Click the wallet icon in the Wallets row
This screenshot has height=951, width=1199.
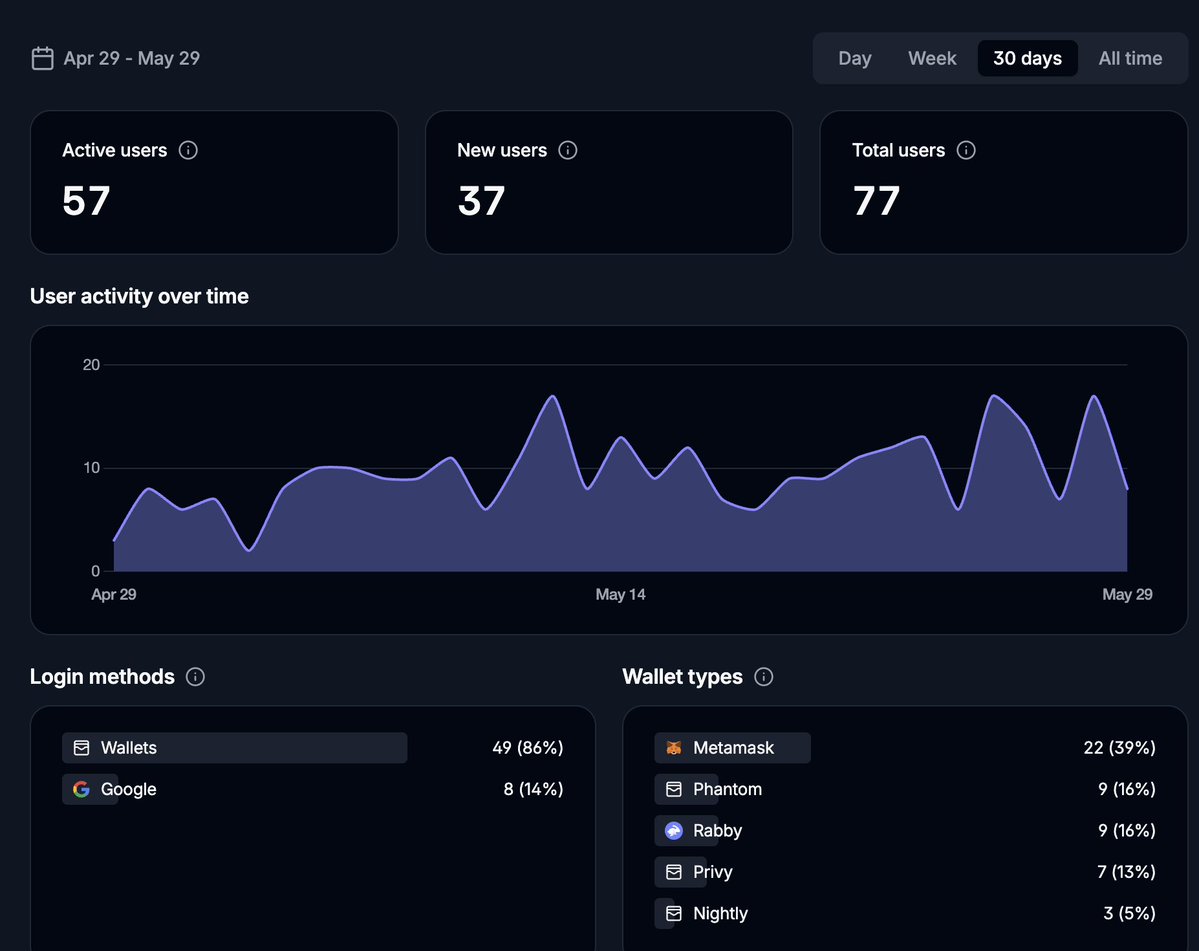[81, 748]
